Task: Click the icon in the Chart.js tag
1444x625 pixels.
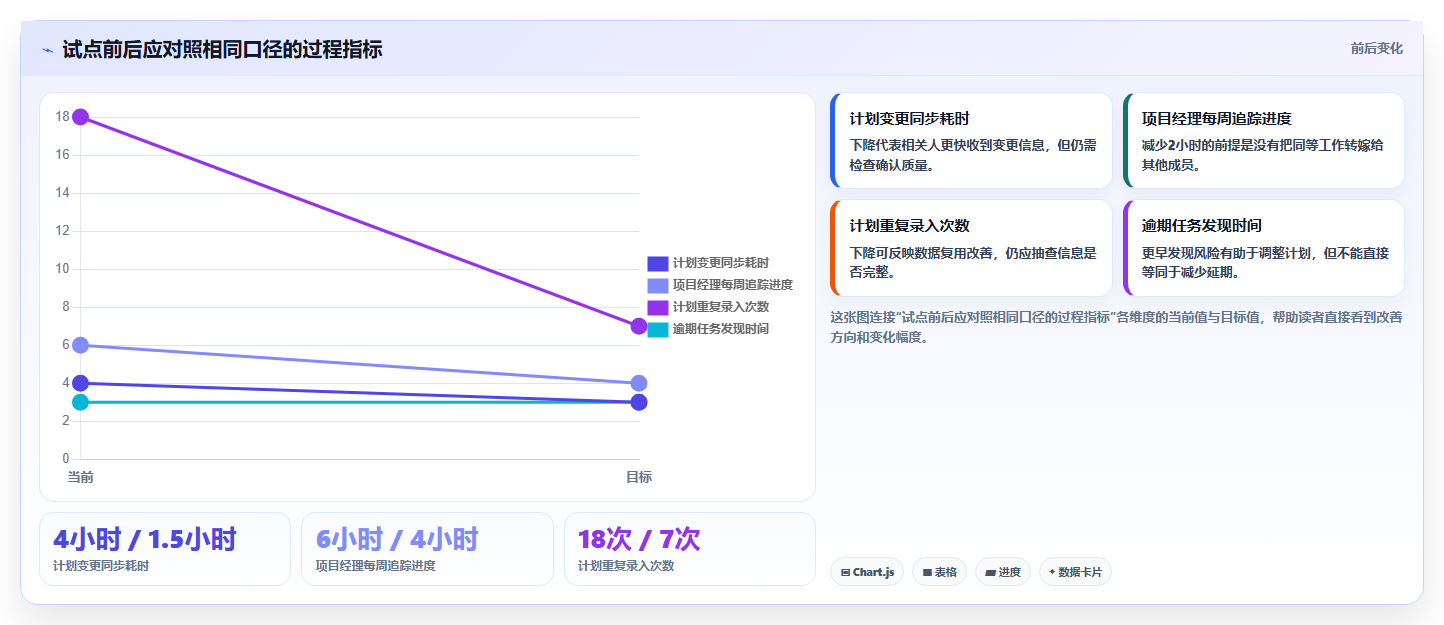Action: (x=845, y=573)
